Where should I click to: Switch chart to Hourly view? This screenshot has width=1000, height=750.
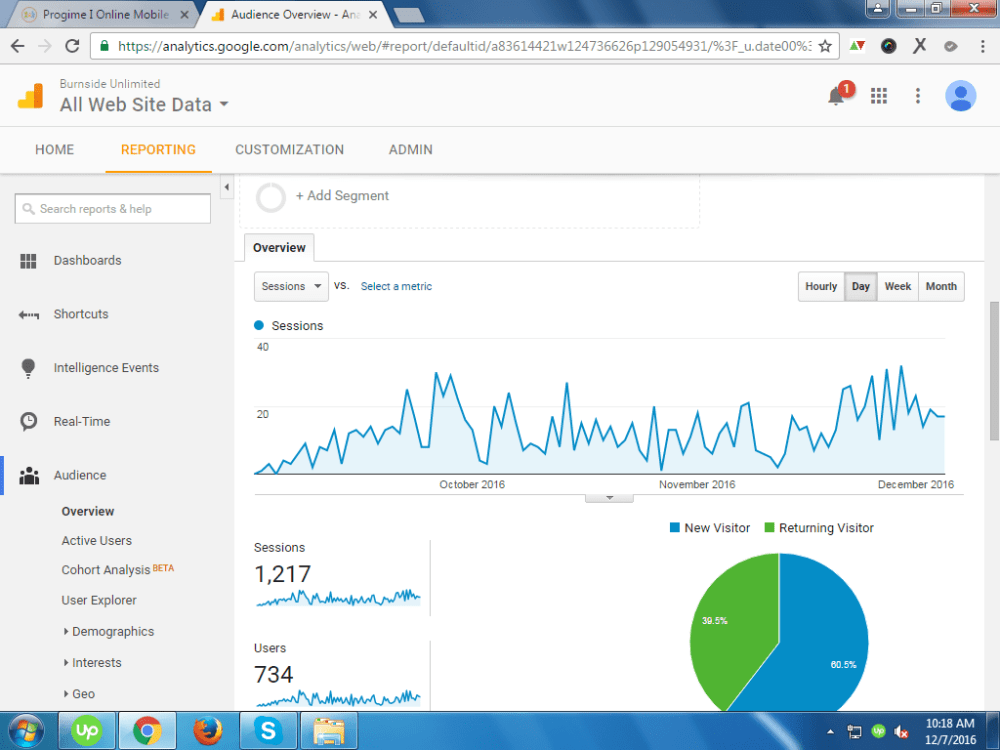pos(821,286)
